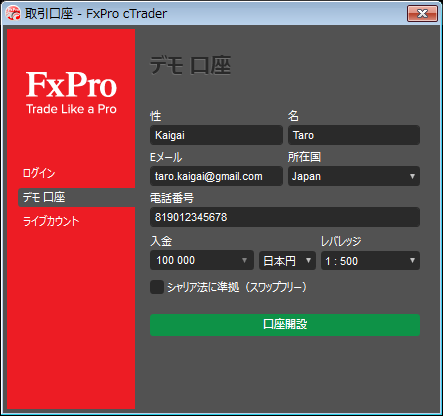443x417 pixels.
Task: Click the arrow on the country dropdown
Action: pos(412,176)
